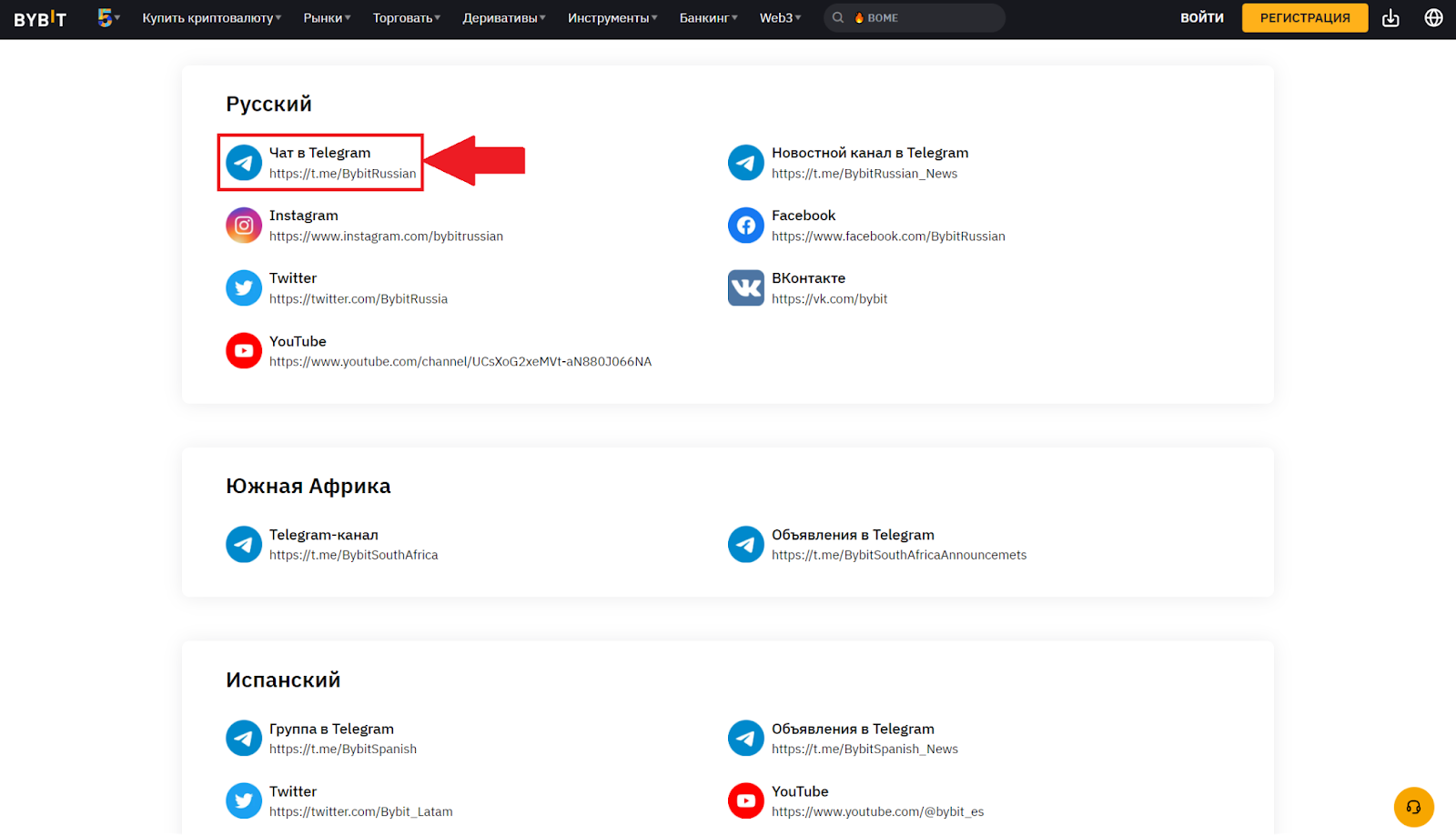Viewport: 1456px width, 835px height.
Task: Click the VKontakte icon
Action: [746, 288]
